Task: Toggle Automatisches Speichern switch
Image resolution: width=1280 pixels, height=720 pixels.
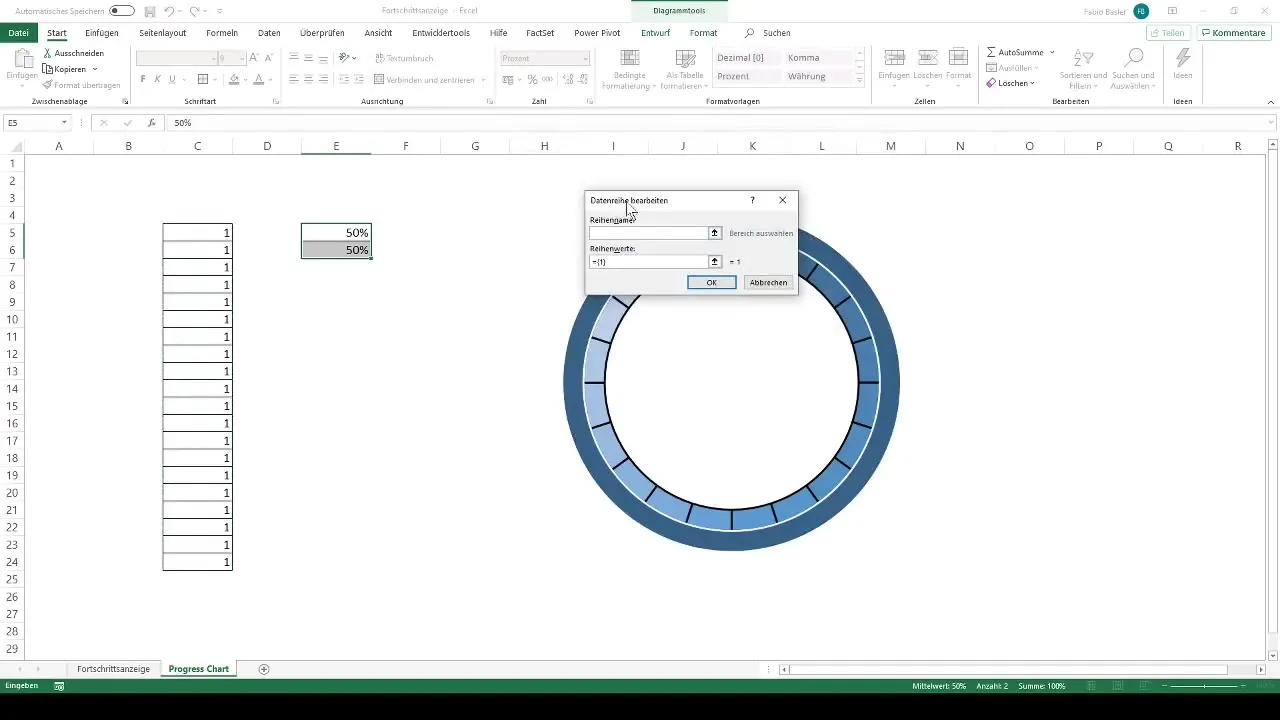Action: [x=122, y=11]
